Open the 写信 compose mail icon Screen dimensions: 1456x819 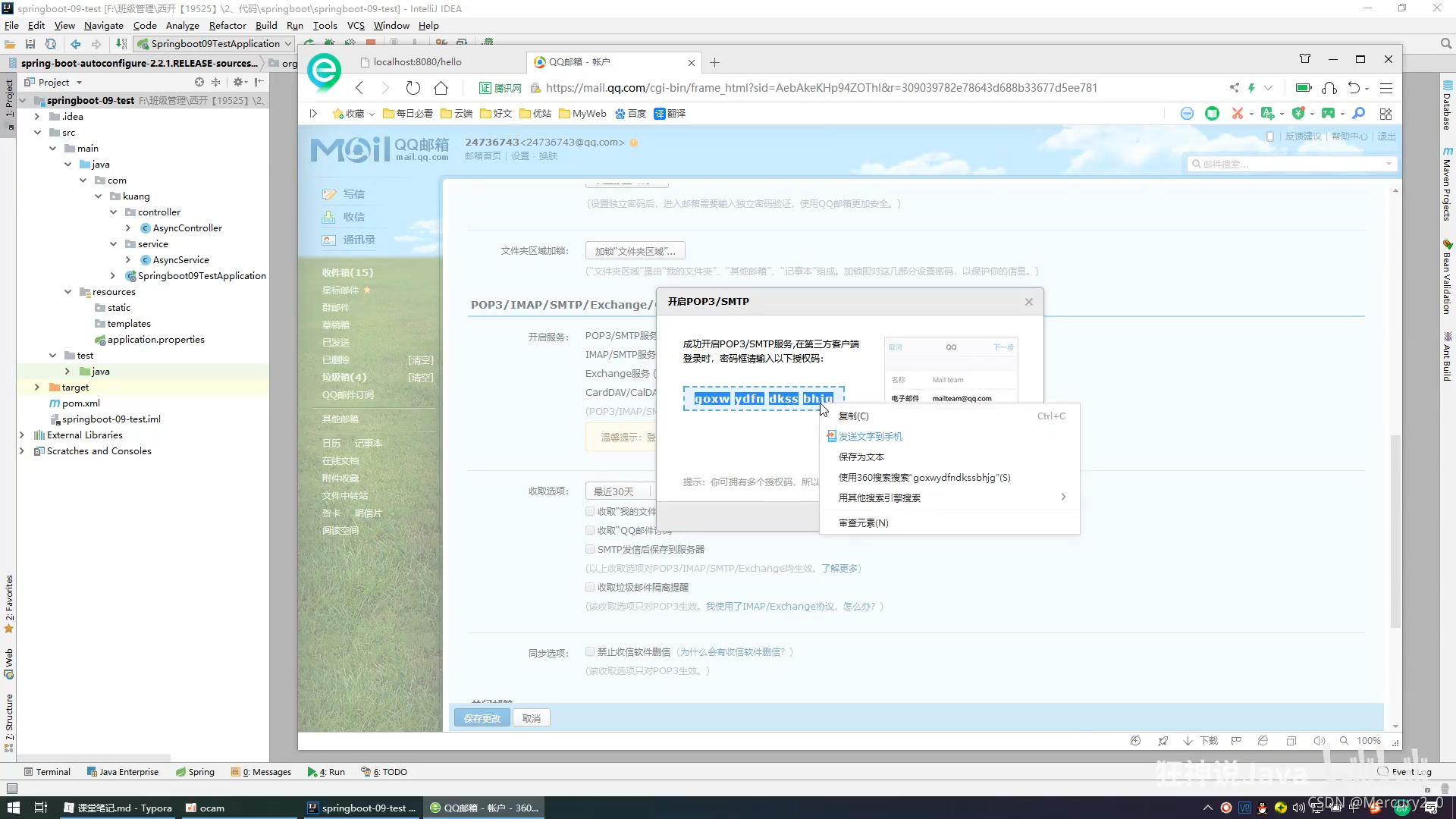(x=328, y=194)
